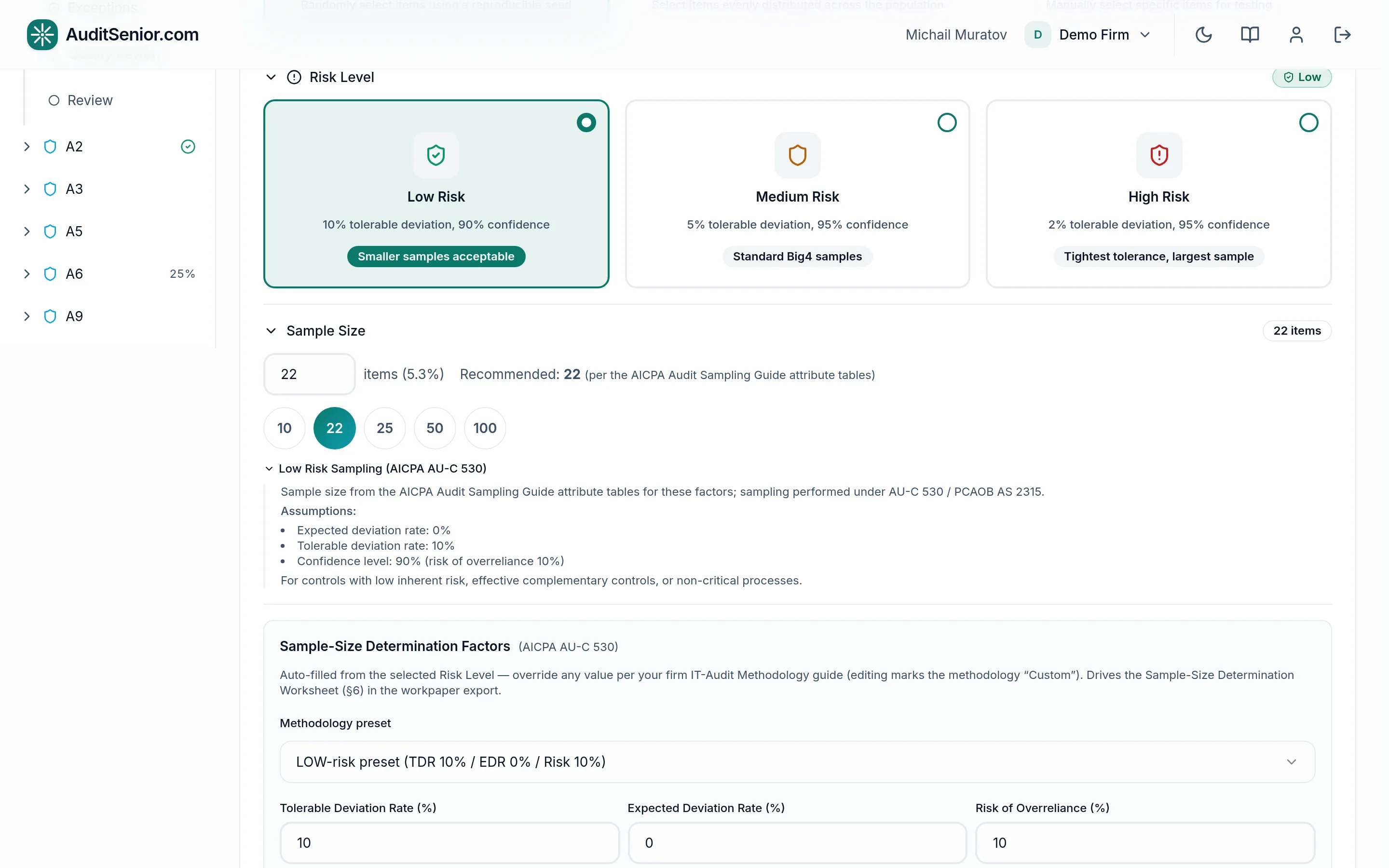This screenshot has width=1389, height=868.
Task: Click the Smaller samples acceptable pill
Action: tap(436, 257)
